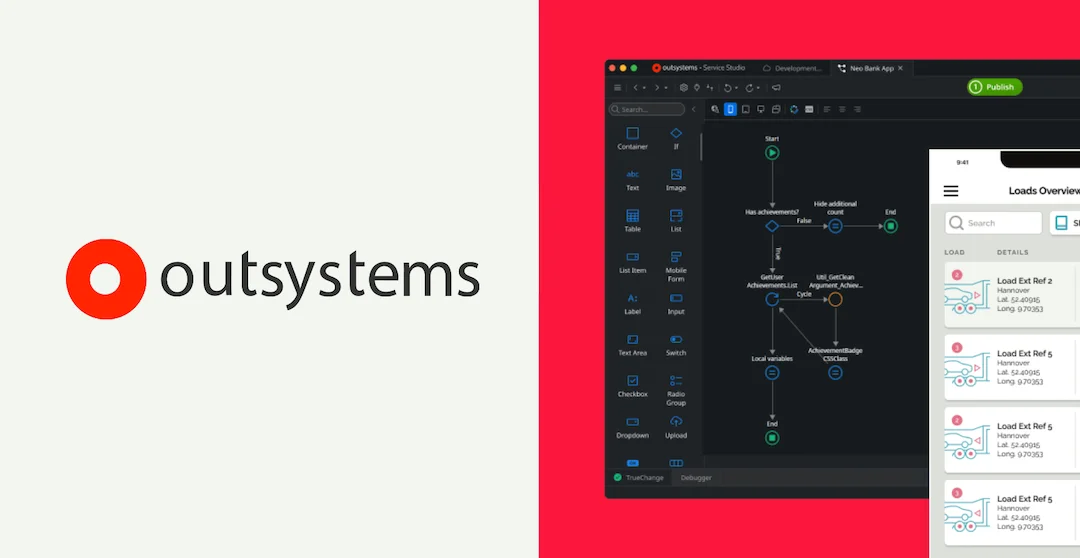Click the location pin toolbar icon

pyautogui.click(x=697, y=87)
